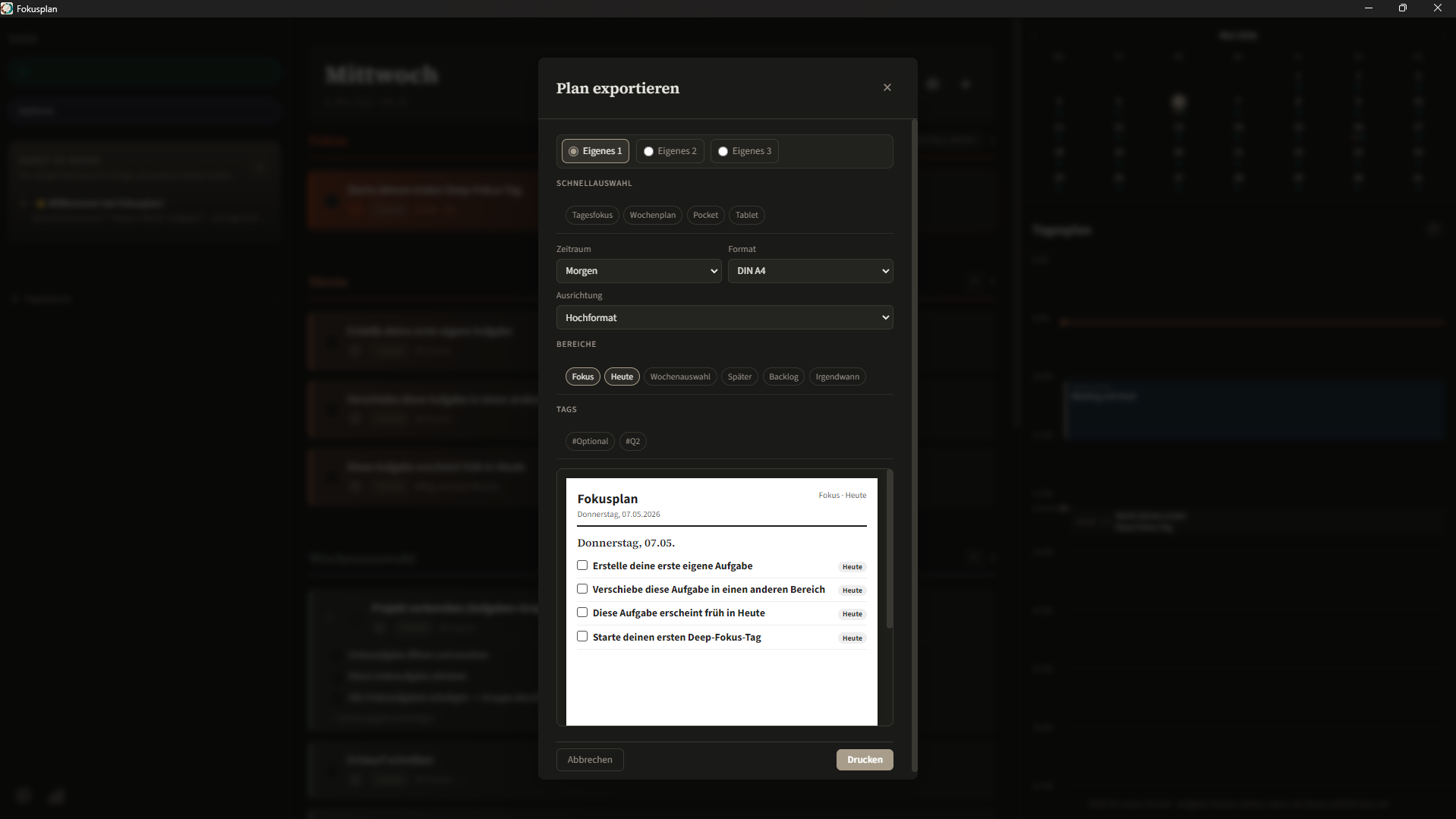The image size is (1456, 819).
Task: Click the 'Fokus · Heute' preview header label
Action: pyautogui.click(x=843, y=496)
